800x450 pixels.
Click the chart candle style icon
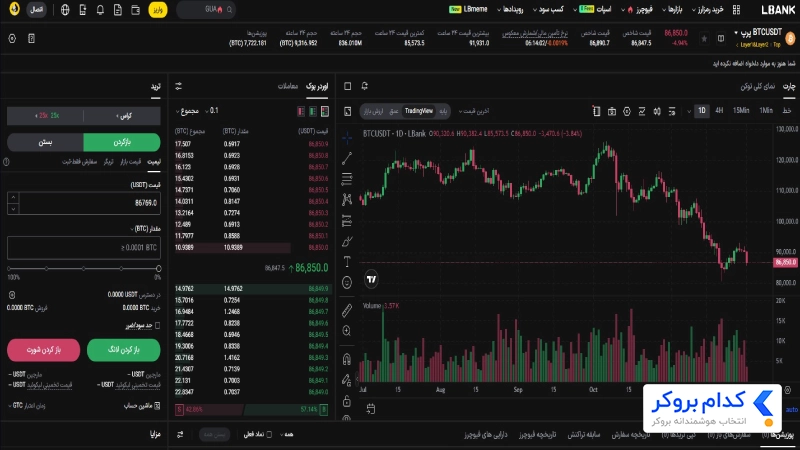(x=657, y=111)
